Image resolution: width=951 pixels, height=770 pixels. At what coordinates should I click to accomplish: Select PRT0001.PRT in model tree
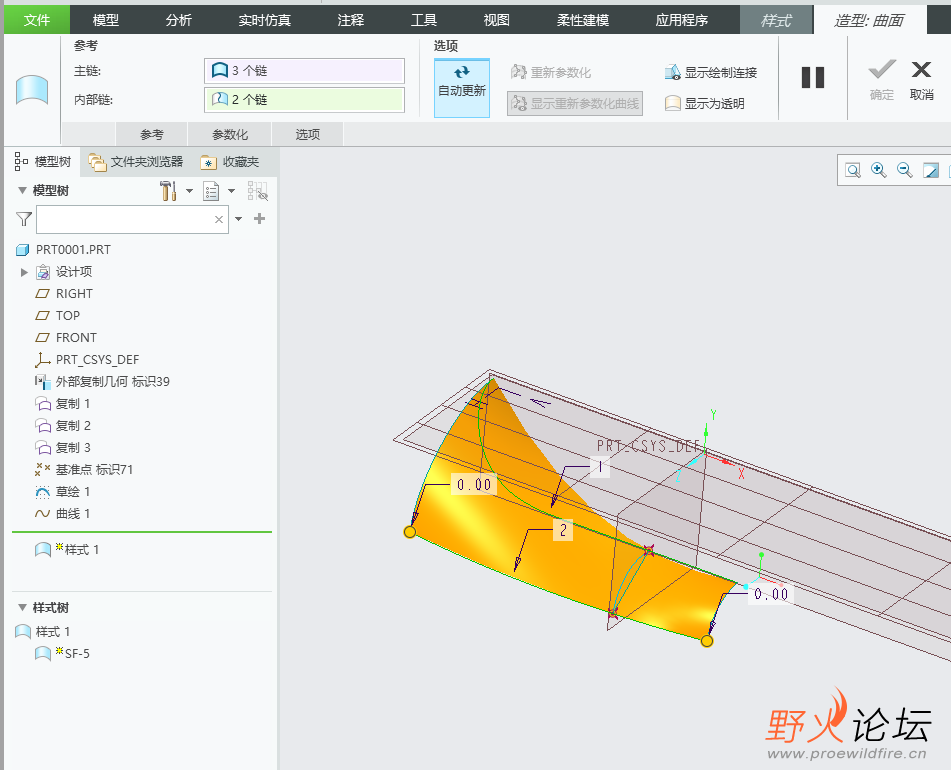(64, 249)
